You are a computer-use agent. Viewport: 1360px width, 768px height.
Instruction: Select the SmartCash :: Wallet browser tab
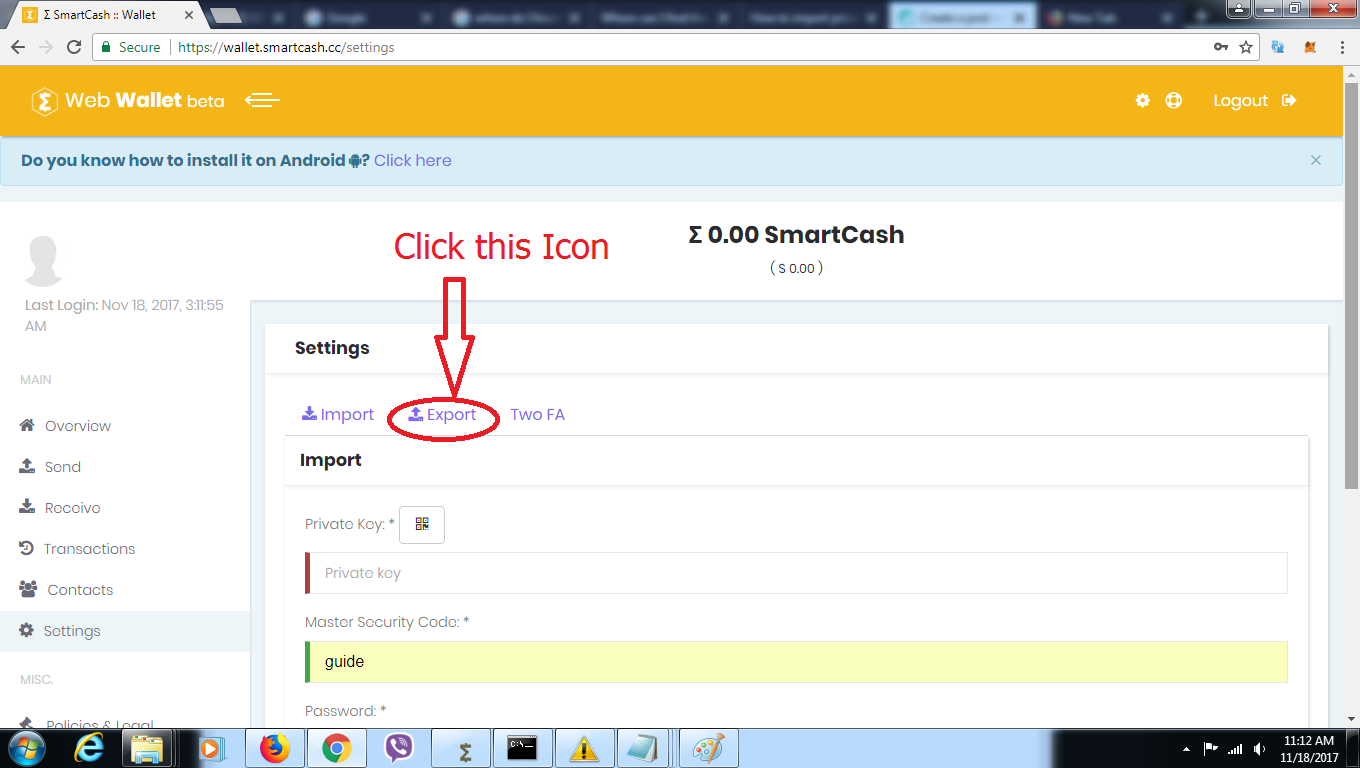(x=105, y=15)
